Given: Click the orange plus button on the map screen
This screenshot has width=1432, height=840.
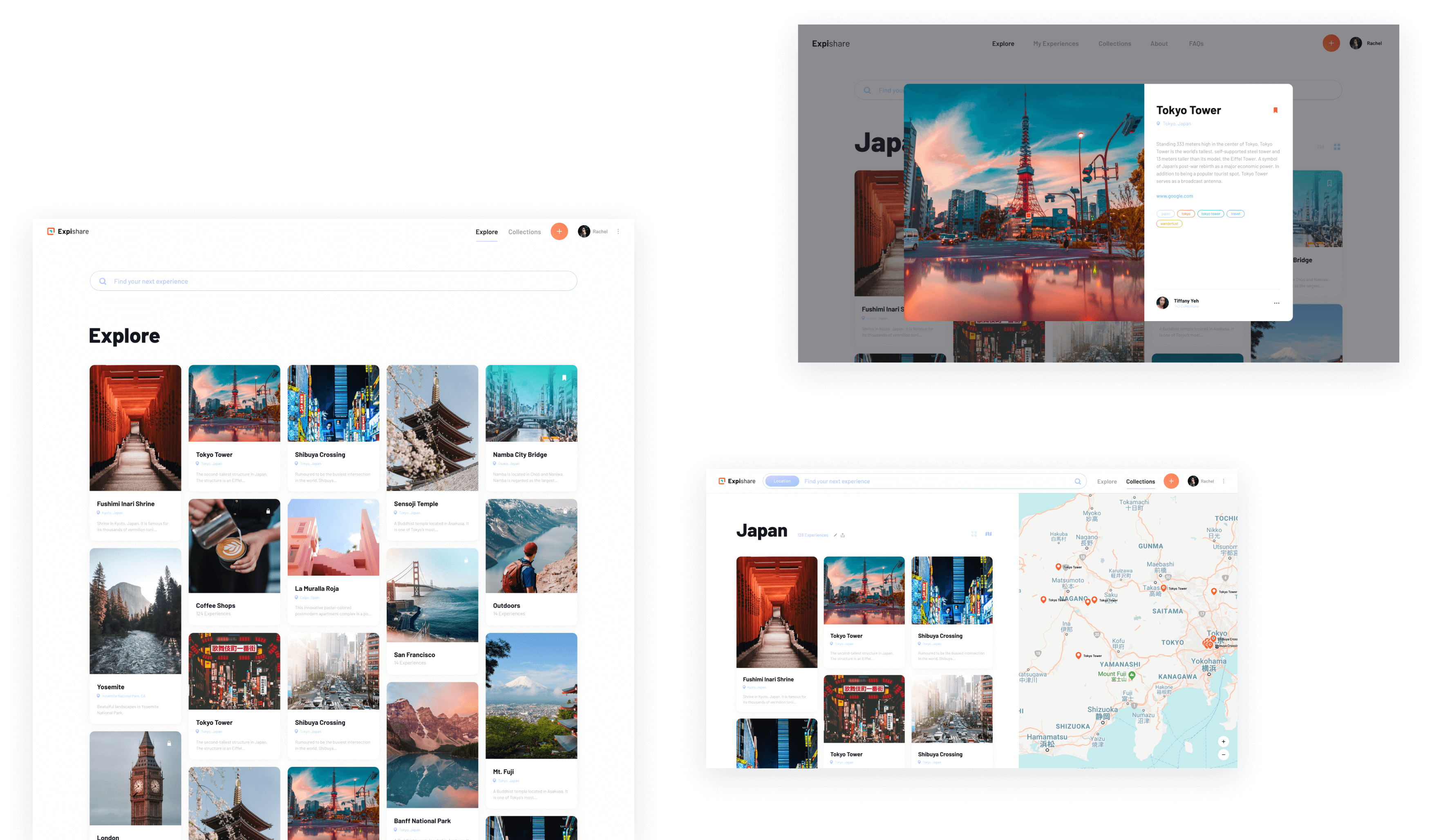Looking at the screenshot, I should click(x=1171, y=481).
